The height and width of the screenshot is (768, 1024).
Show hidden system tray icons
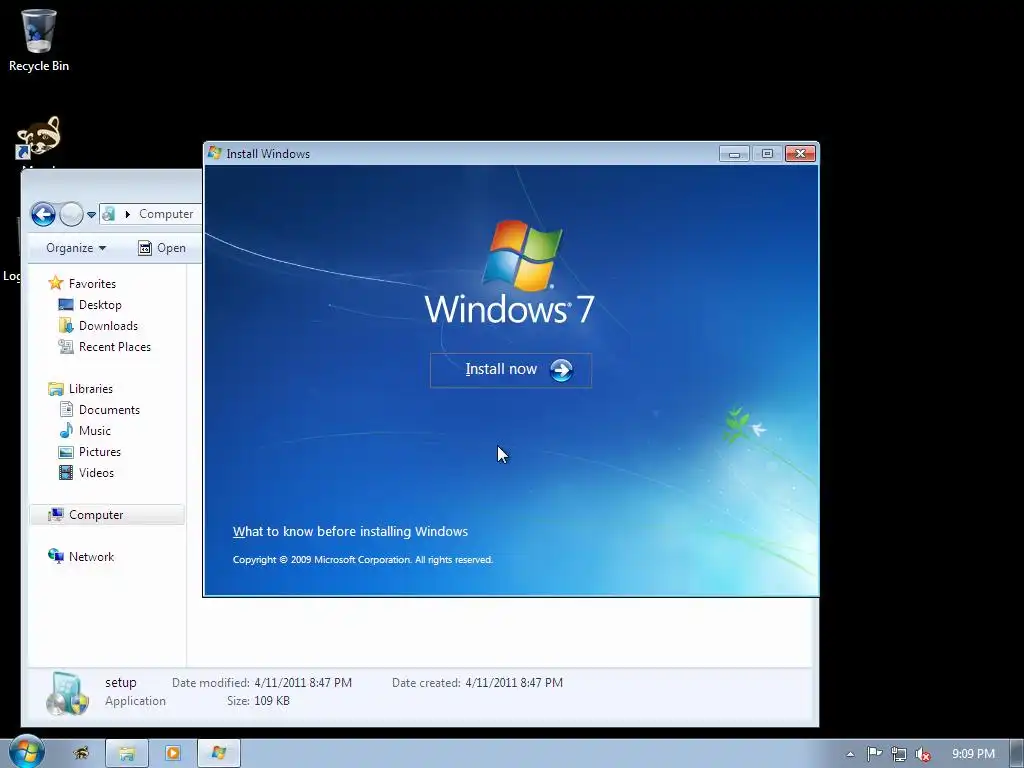pos(850,754)
